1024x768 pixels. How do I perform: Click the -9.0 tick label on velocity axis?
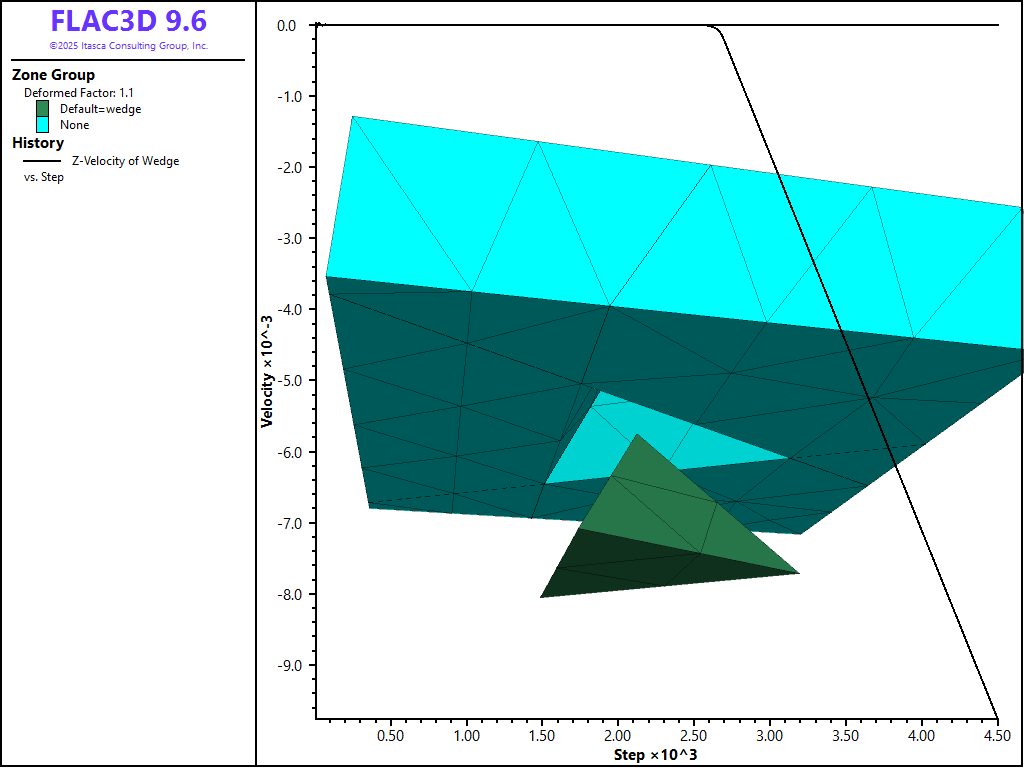tap(287, 666)
